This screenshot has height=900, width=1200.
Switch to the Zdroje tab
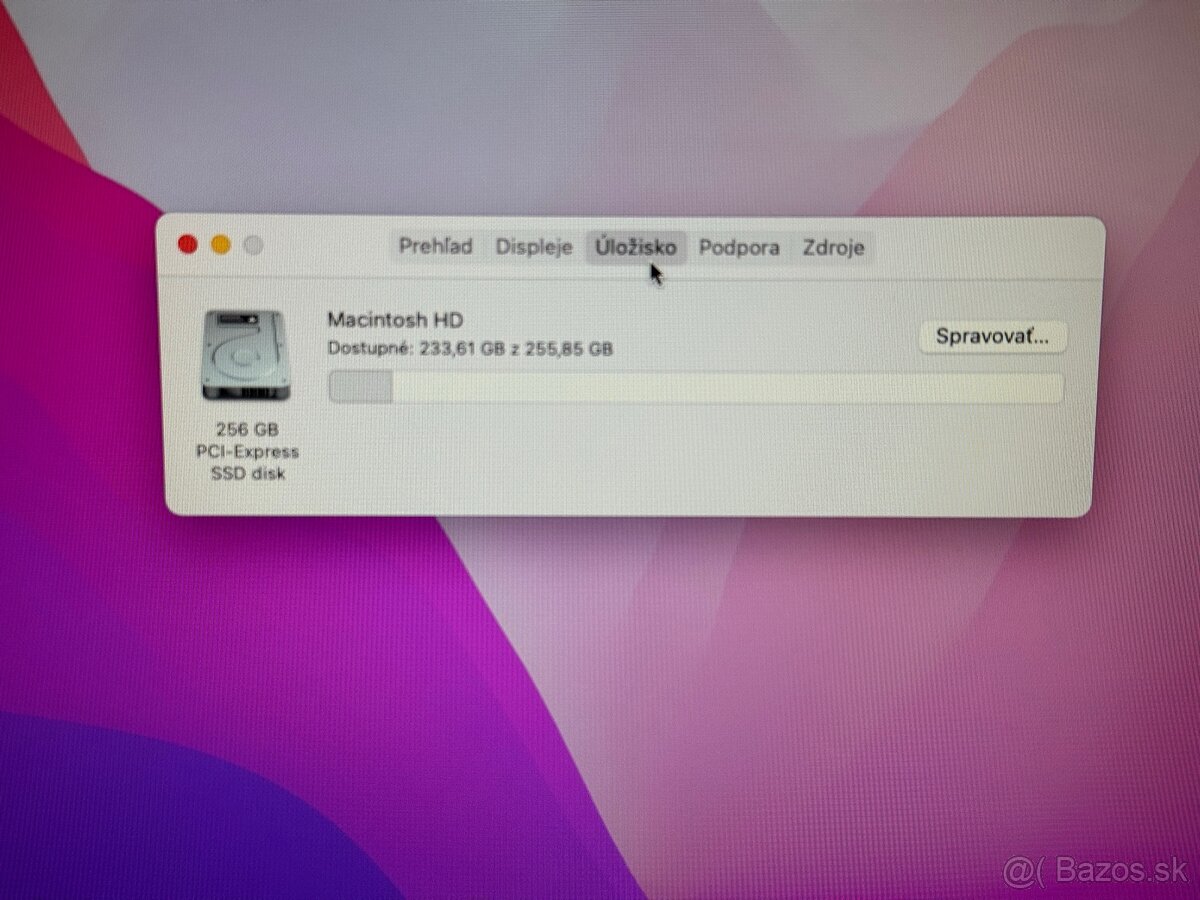pyautogui.click(x=832, y=247)
